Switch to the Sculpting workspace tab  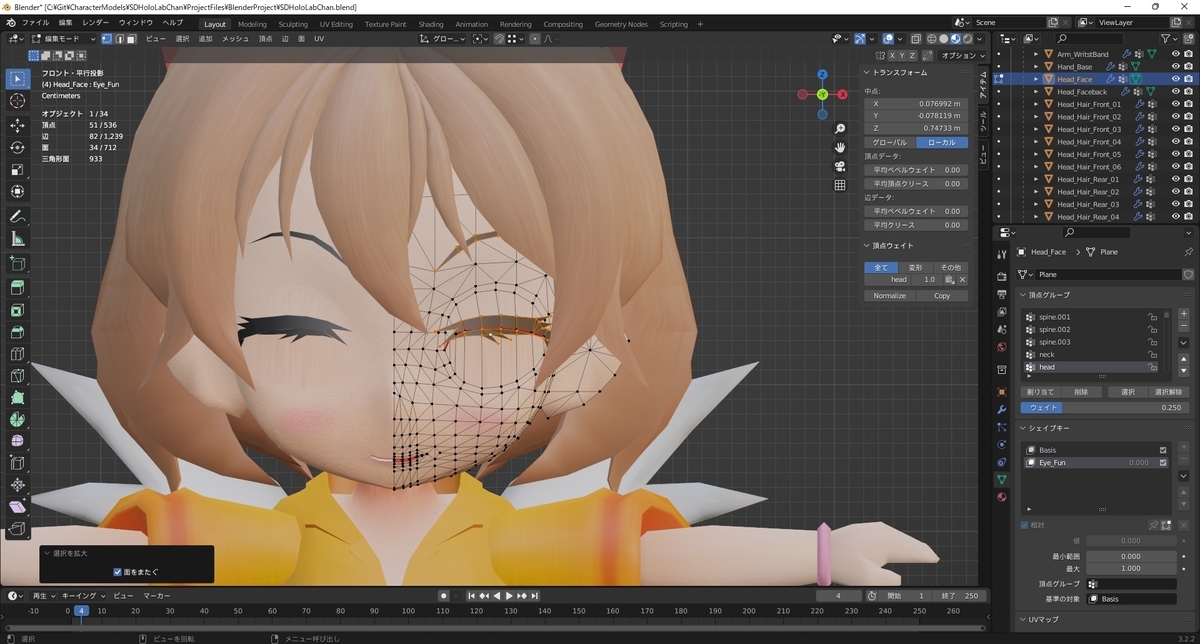pos(293,24)
